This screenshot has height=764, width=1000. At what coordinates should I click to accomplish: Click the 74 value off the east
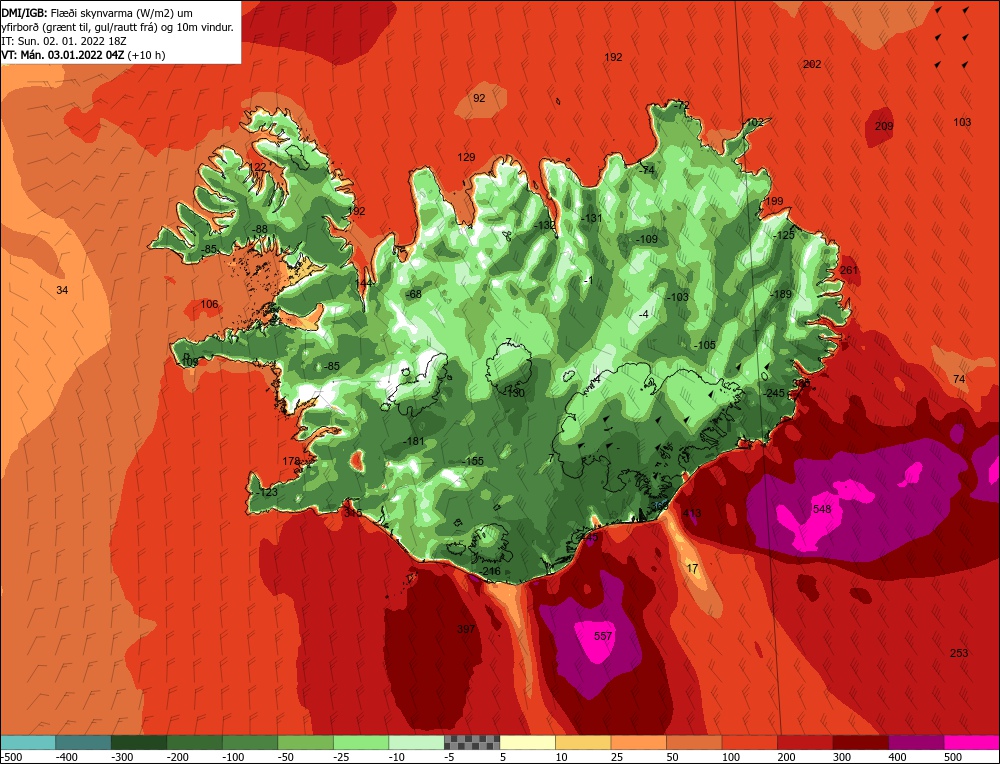pos(959,379)
